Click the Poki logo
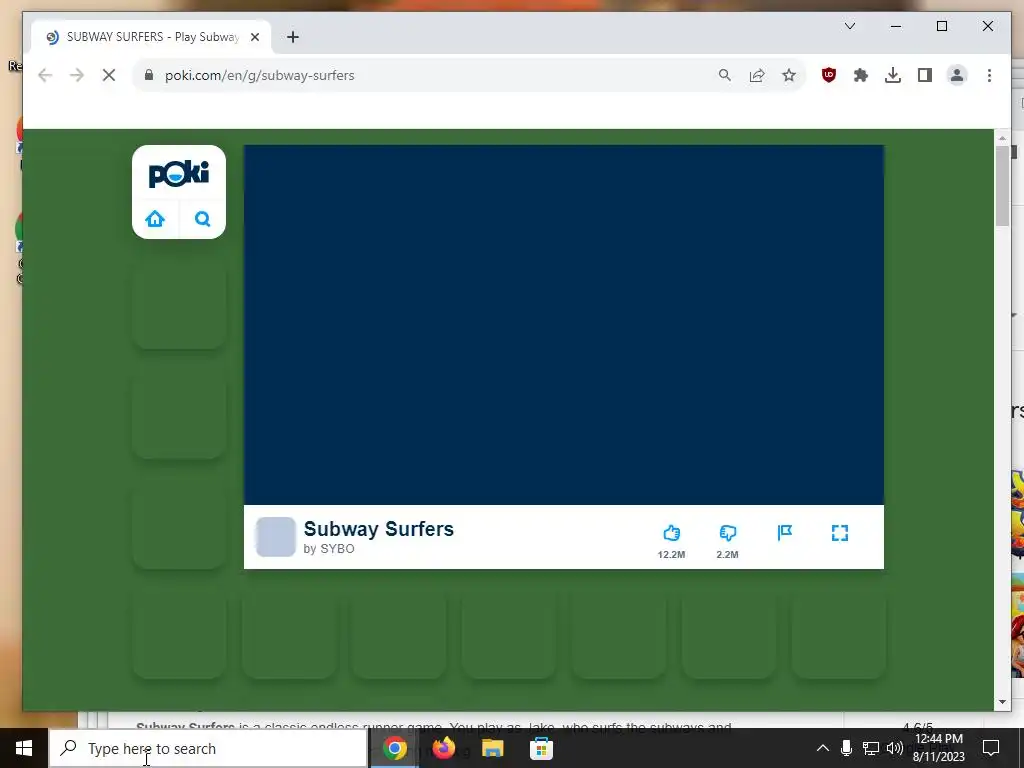Image resolution: width=1024 pixels, height=768 pixels. [x=179, y=174]
